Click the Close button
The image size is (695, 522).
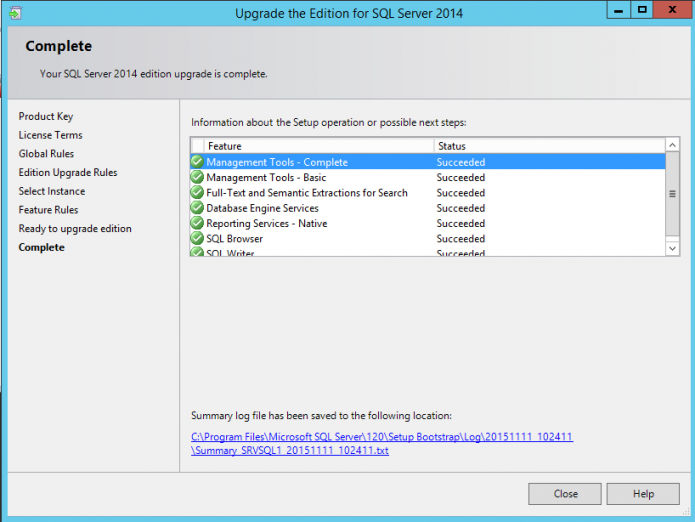click(565, 494)
